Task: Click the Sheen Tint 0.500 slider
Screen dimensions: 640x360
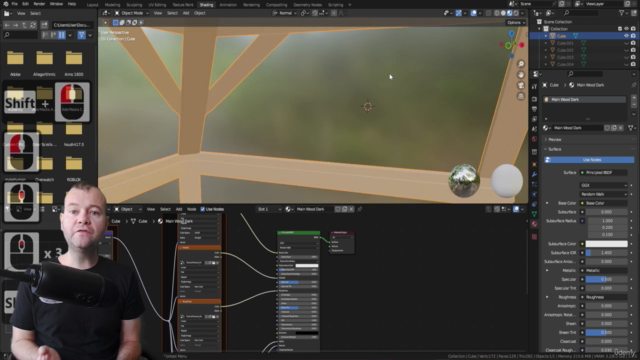Action: tap(607, 333)
